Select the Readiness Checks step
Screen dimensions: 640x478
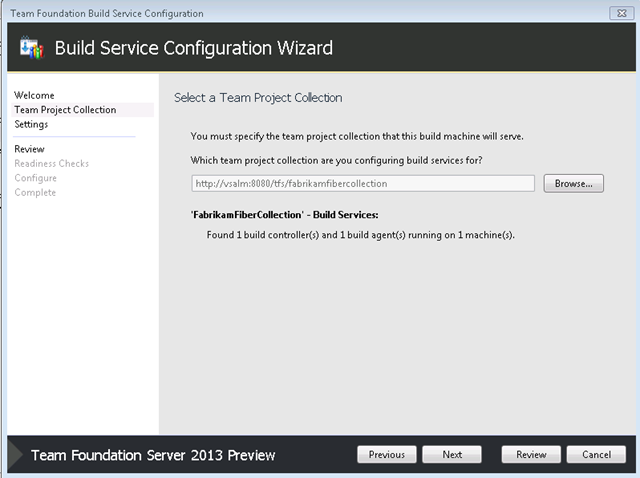51,163
